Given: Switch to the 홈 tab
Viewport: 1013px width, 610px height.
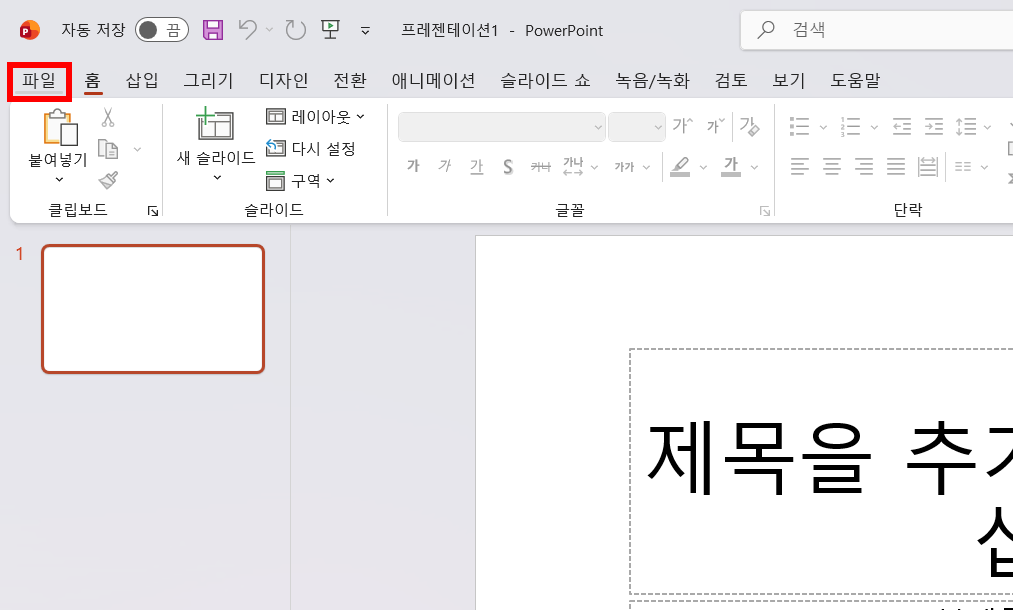Looking at the screenshot, I should click(x=92, y=81).
